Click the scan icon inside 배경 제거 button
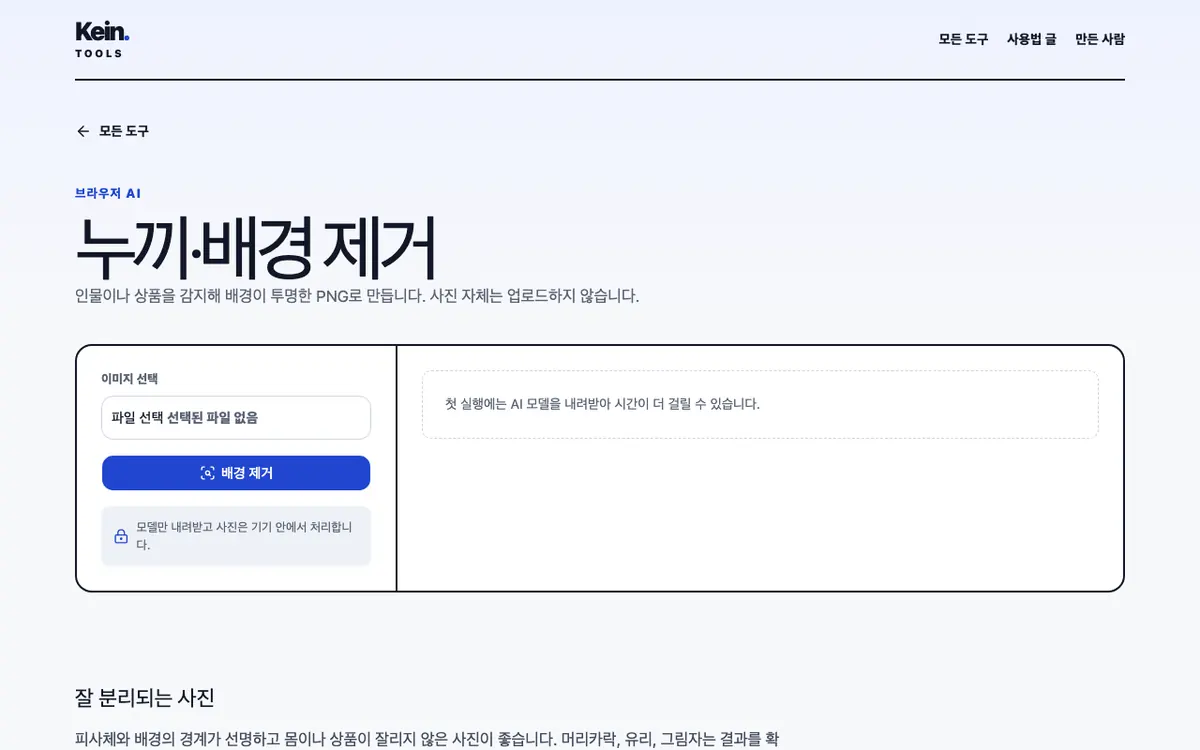The height and width of the screenshot is (750, 1200). (x=207, y=473)
